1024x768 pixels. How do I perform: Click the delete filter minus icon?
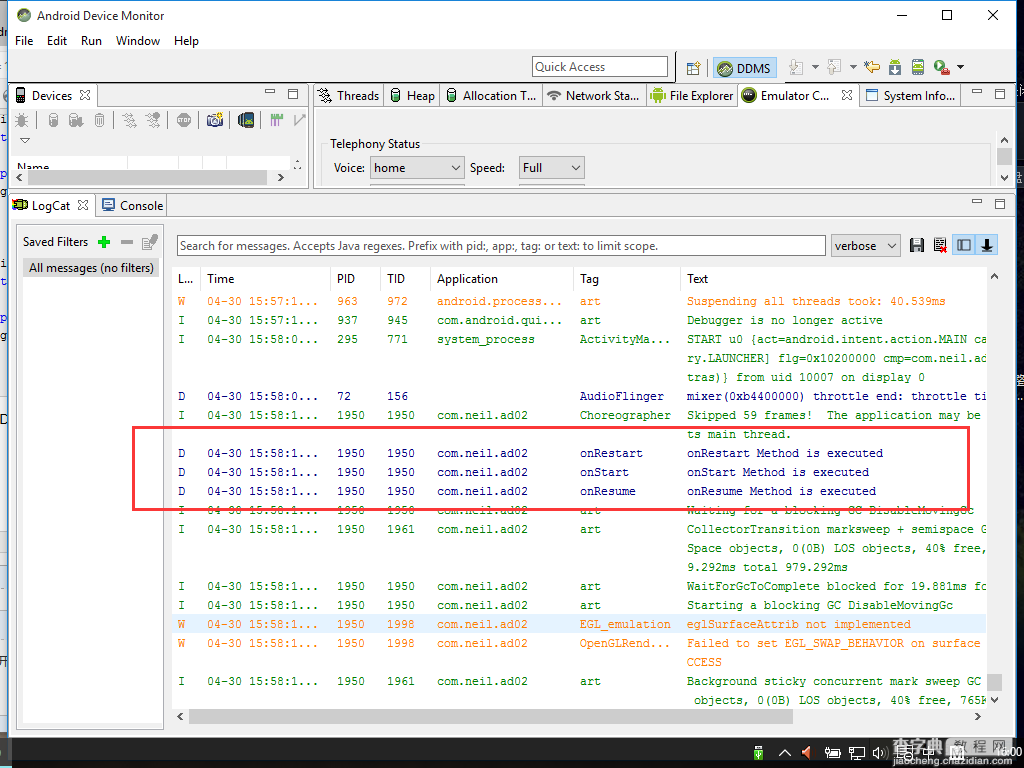127,242
